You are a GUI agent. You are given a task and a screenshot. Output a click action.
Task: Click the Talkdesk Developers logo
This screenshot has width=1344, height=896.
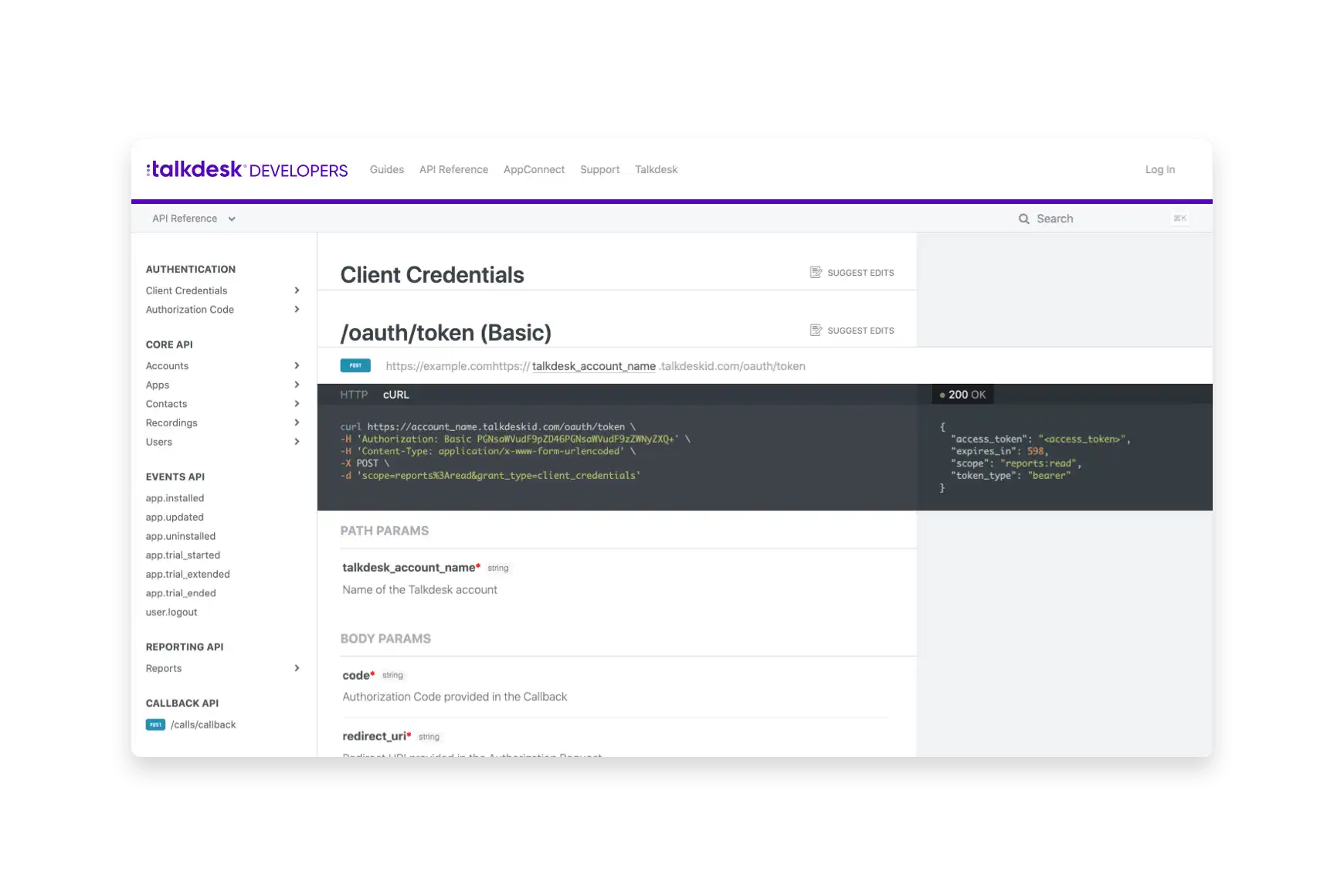247,169
